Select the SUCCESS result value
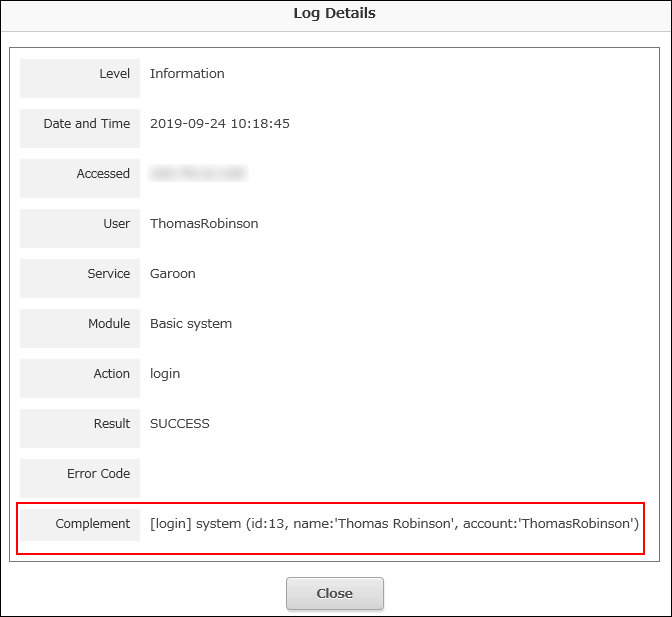This screenshot has height=617, width=672. pos(180,424)
